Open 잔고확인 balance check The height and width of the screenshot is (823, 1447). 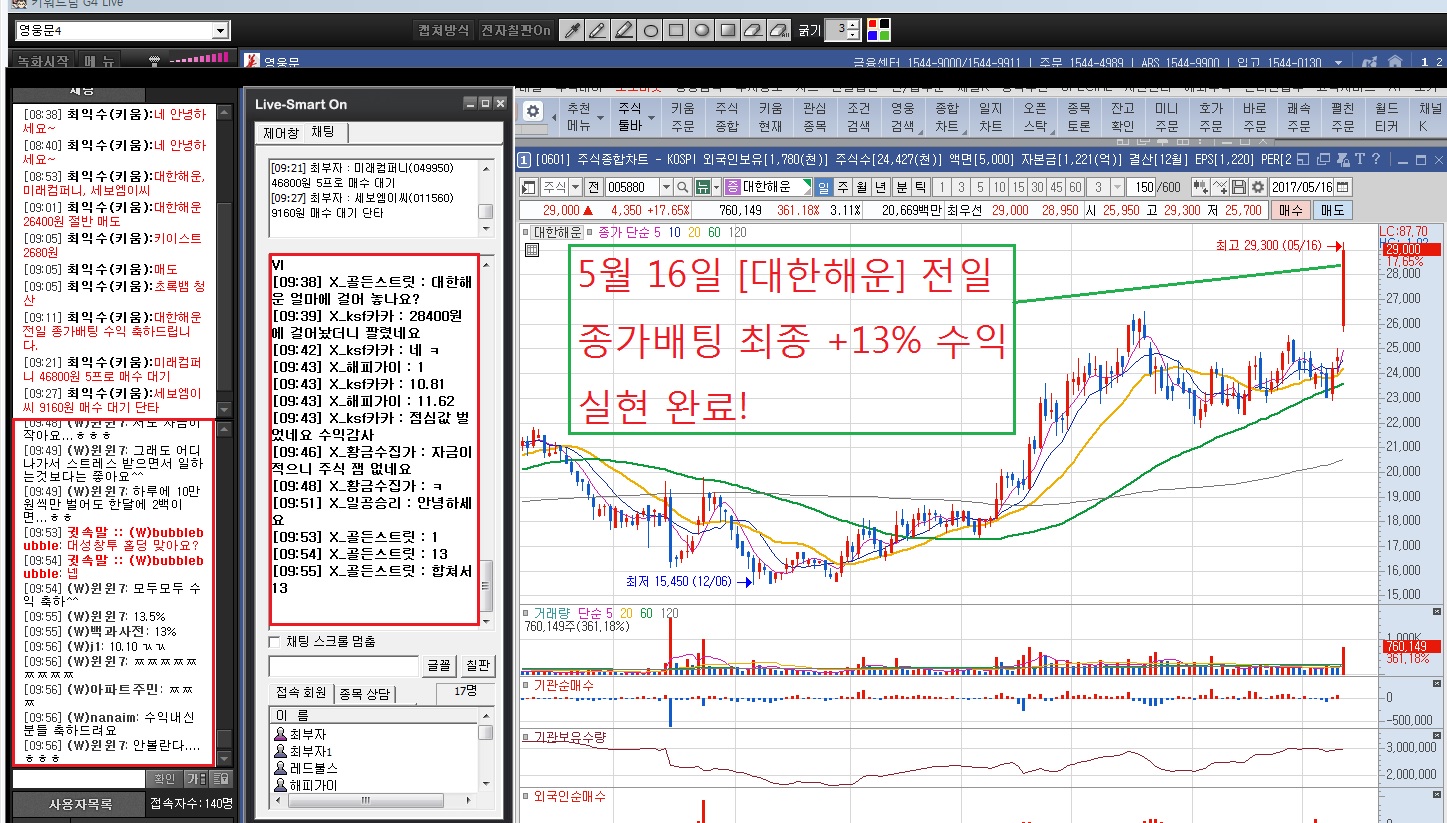coord(1122,117)
